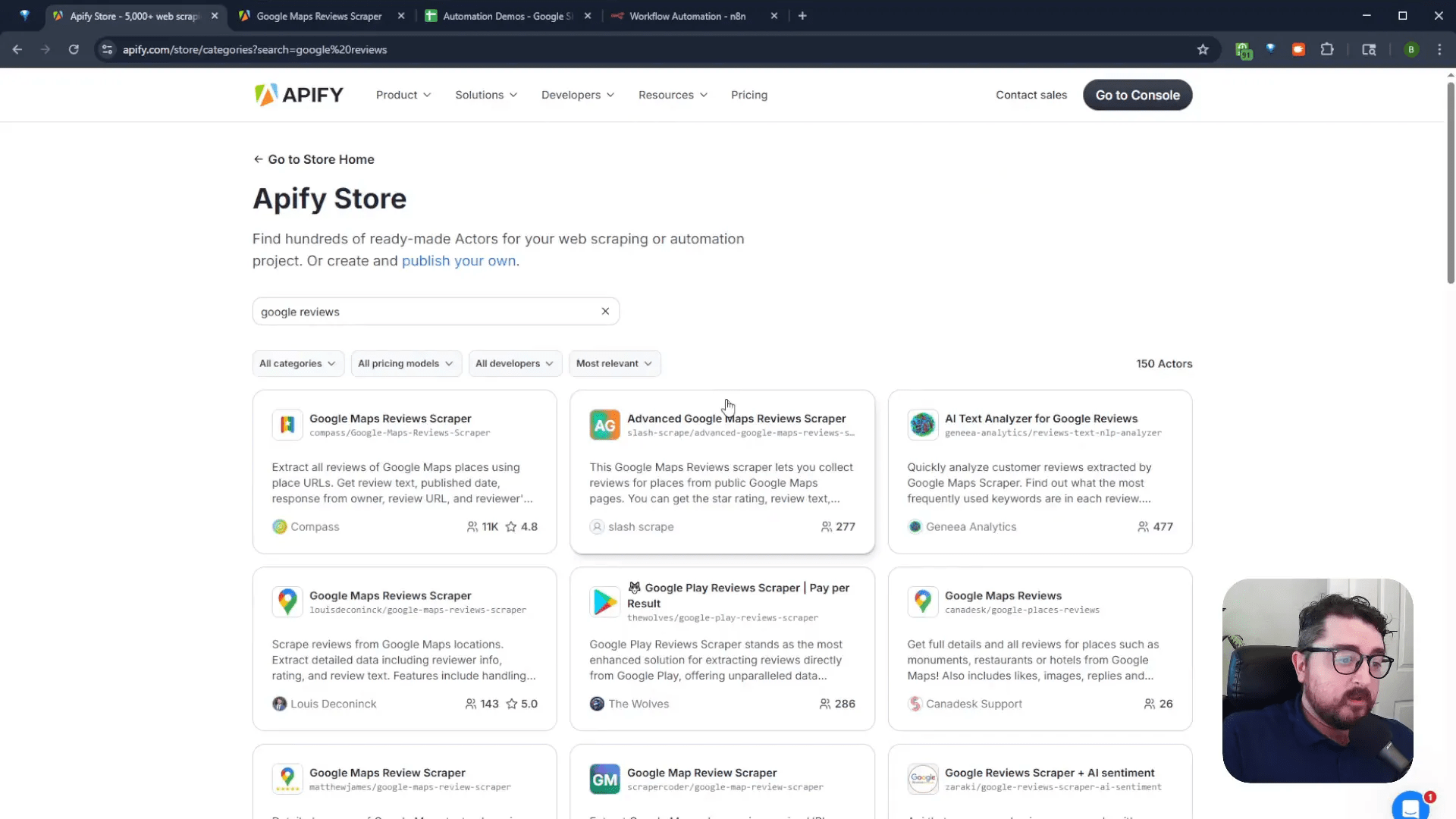Bookmark this page with star icon
The height and width of the screenshot is (819, 1456).
click(1203, 49)
